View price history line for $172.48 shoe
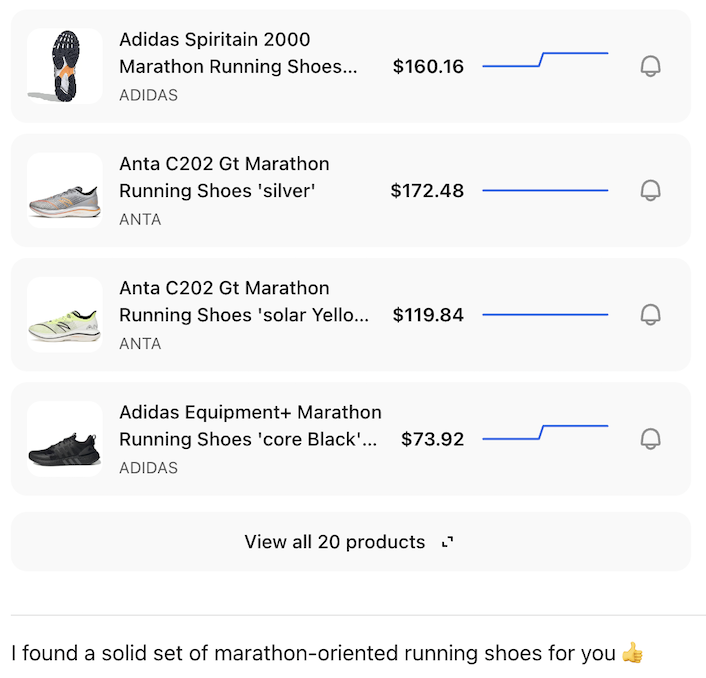Screen dimensions: 706x678 545,190
